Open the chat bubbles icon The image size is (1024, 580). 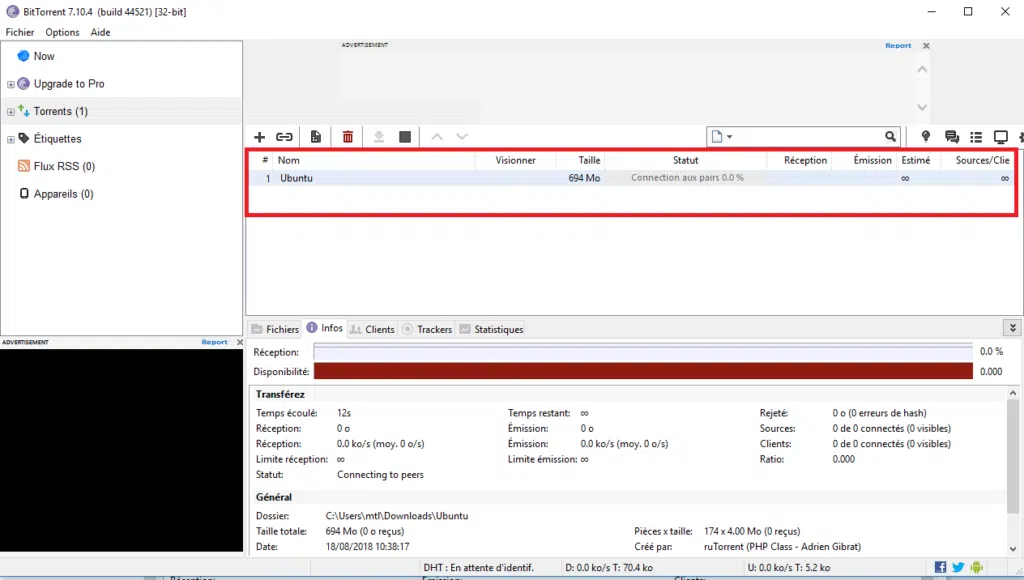tap(952, 137)
